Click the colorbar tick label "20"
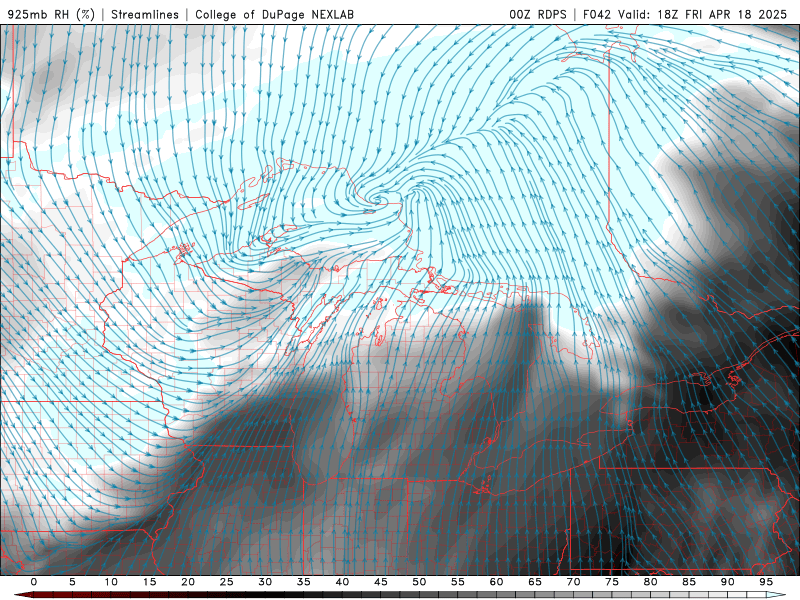This screenshot has height=600, width=800. tap(188, 582)
